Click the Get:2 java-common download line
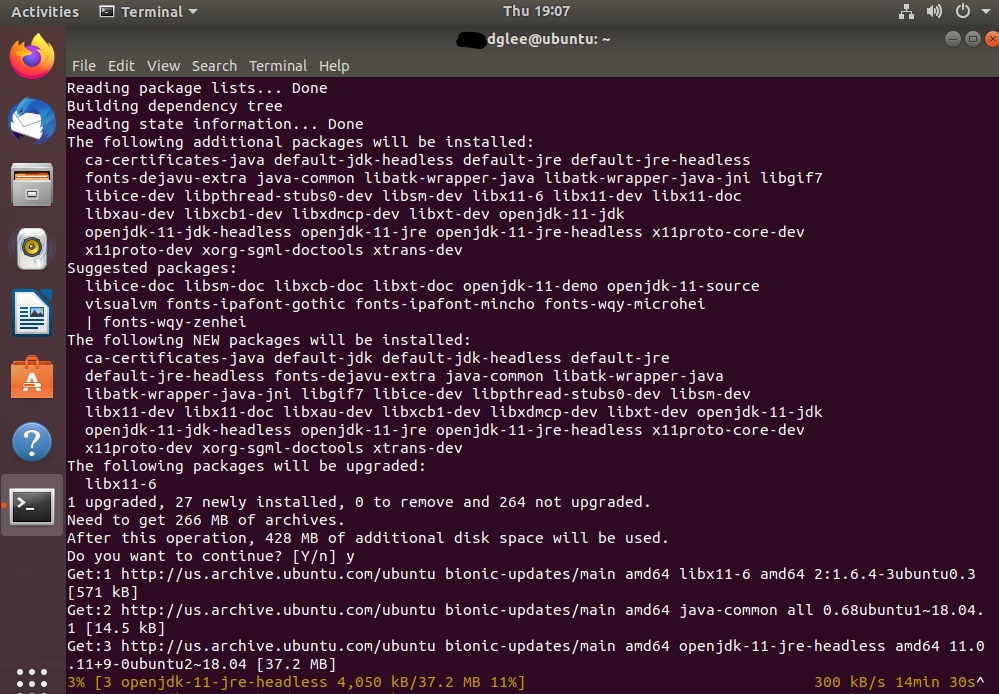This screenshot has height=694, width=999. [525, 619]
